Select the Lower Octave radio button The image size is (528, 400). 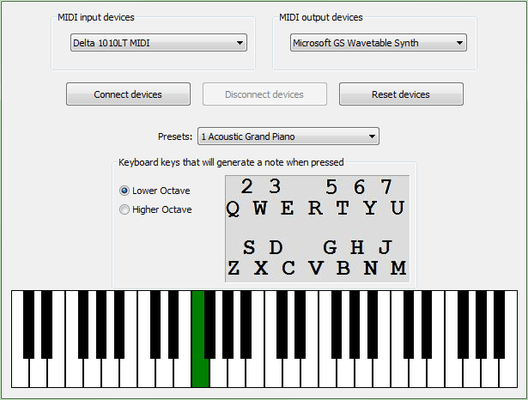[124, 191]
